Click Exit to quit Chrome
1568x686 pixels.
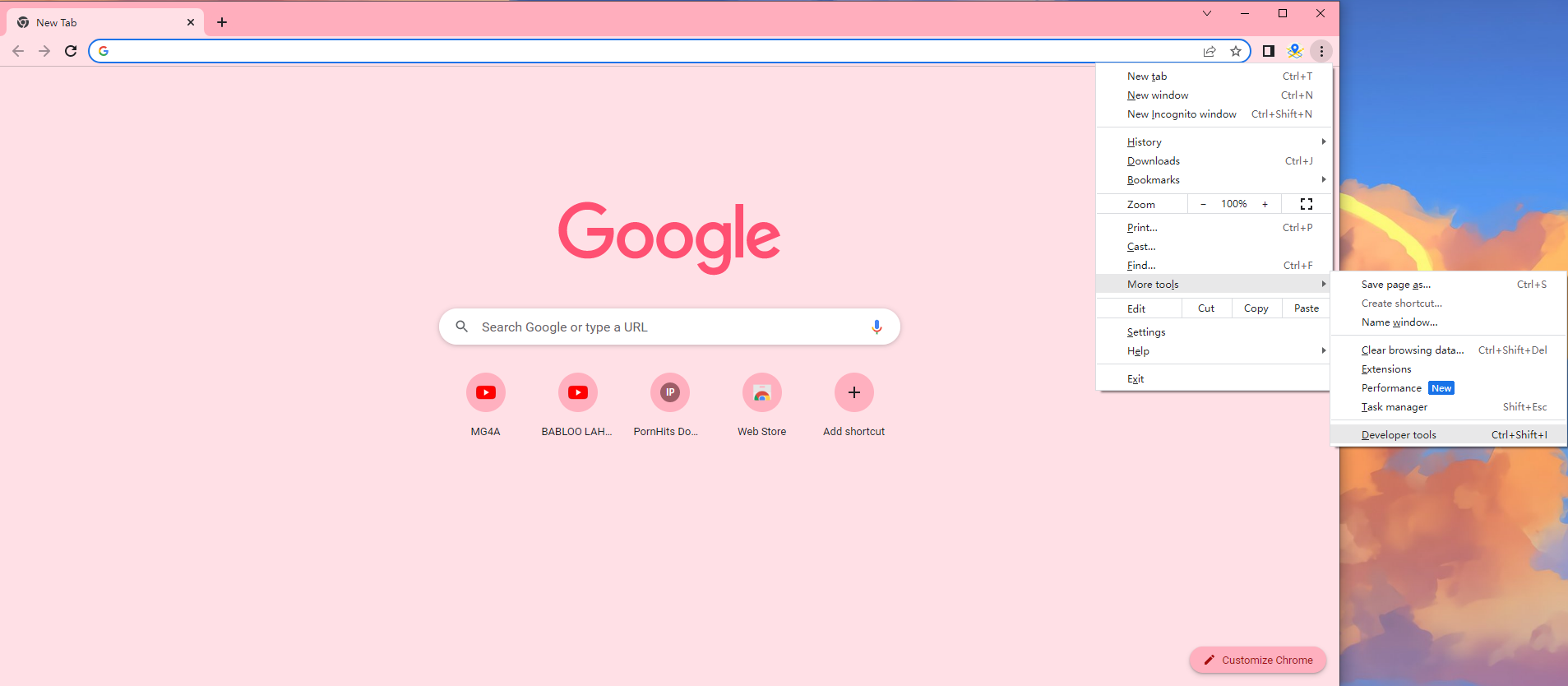(x=1214, y=379)
